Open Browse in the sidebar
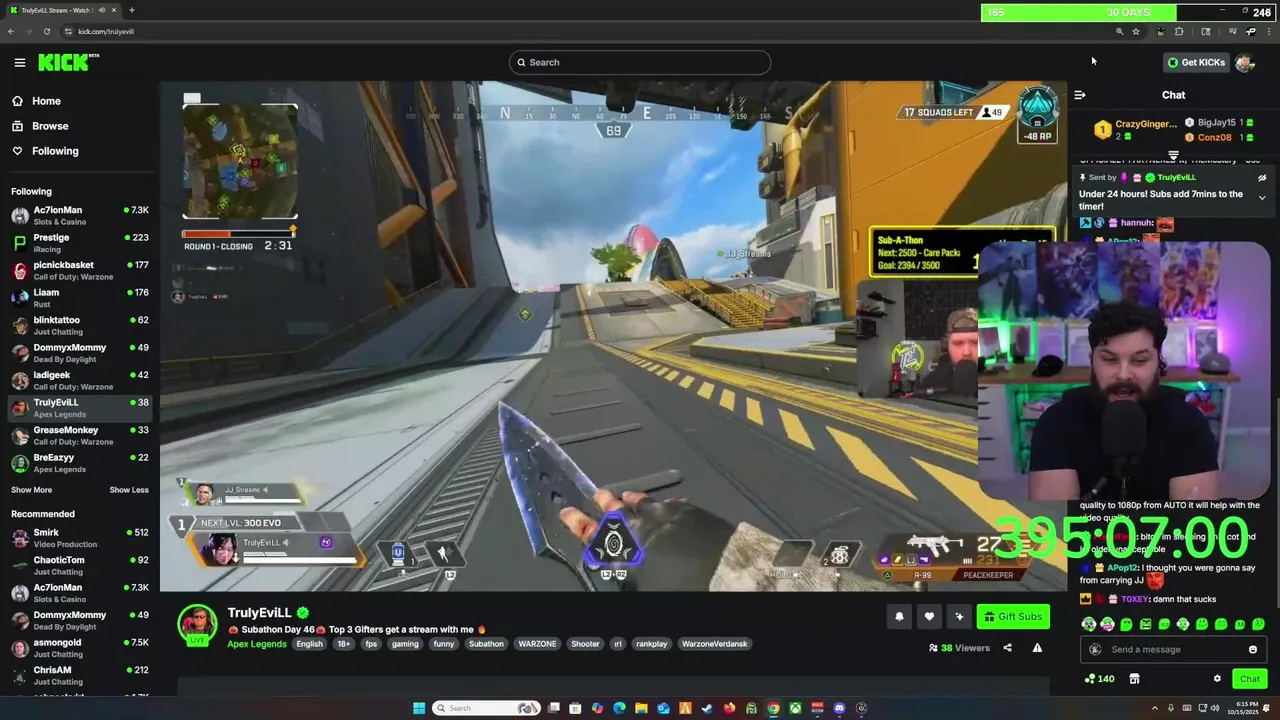 click(40, 126)
